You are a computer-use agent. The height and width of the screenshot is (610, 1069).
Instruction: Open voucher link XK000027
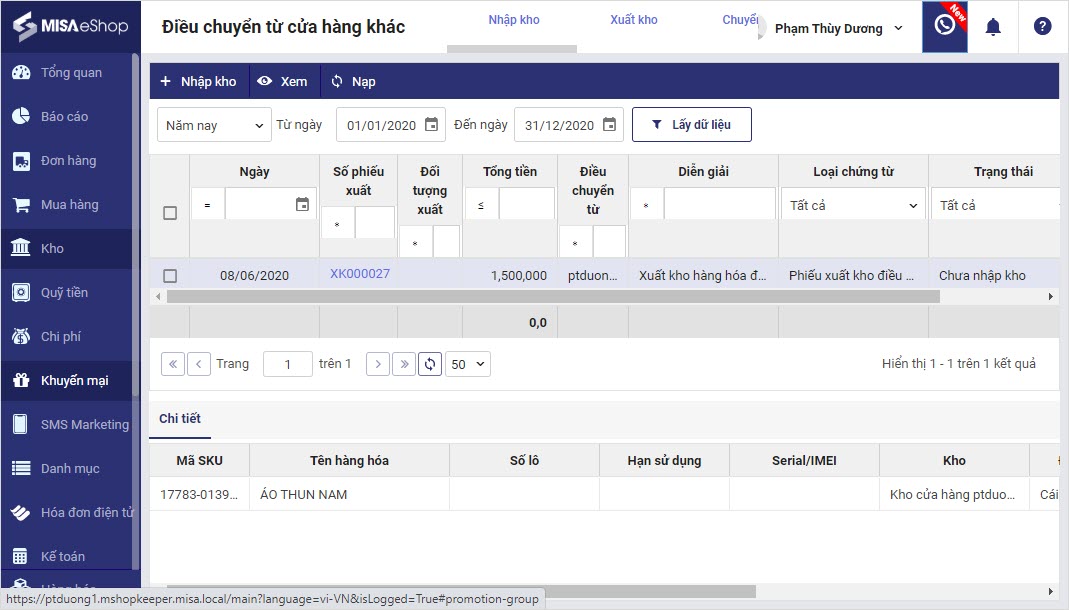click(x=360, y=273)
